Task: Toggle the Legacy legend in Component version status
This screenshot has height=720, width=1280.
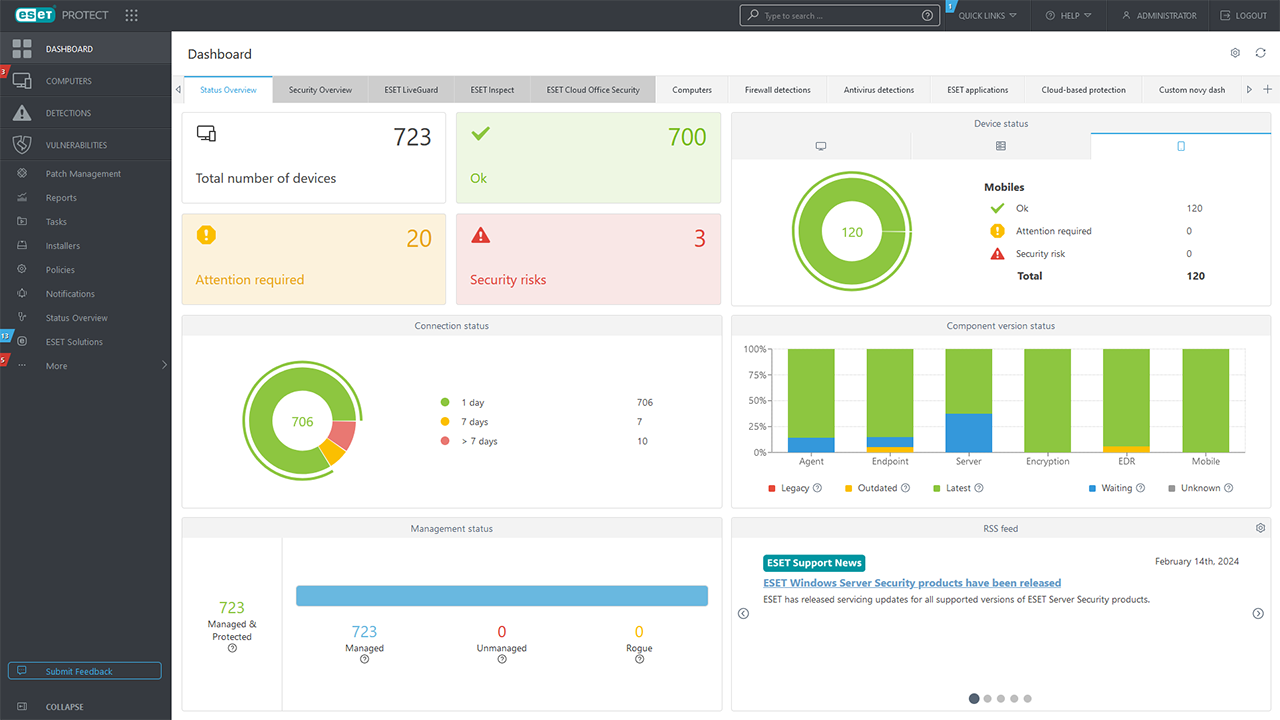Action: [x=794, y=487]
